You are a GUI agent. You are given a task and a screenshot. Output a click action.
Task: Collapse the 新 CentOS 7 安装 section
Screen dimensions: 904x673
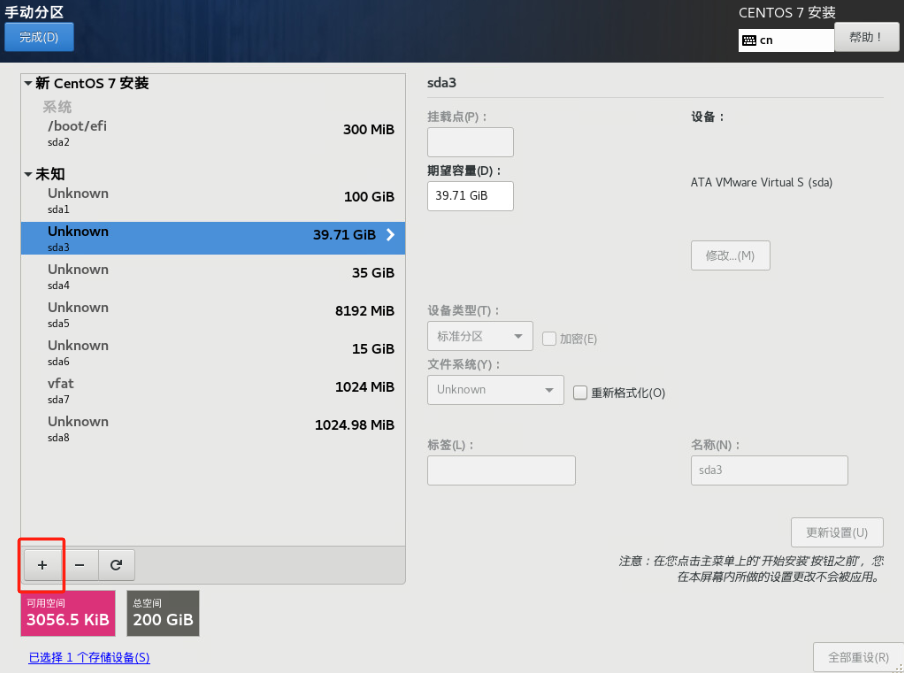click(x=28, y=84)
